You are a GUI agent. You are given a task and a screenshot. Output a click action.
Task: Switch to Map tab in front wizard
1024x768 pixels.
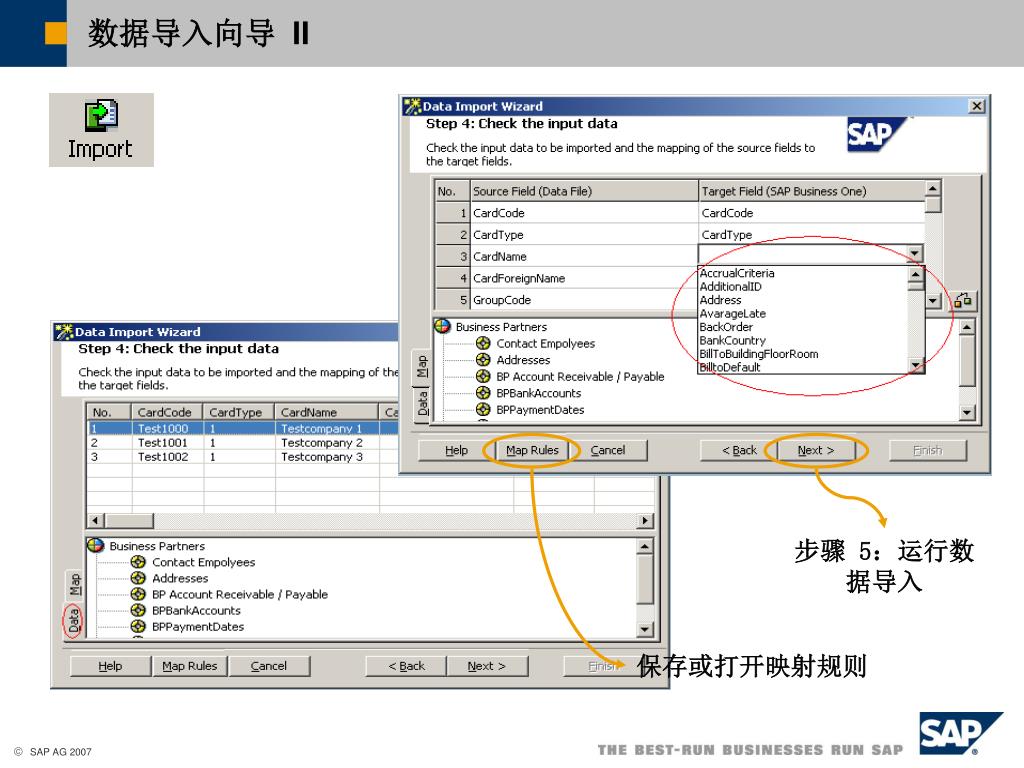coord(422,366)
